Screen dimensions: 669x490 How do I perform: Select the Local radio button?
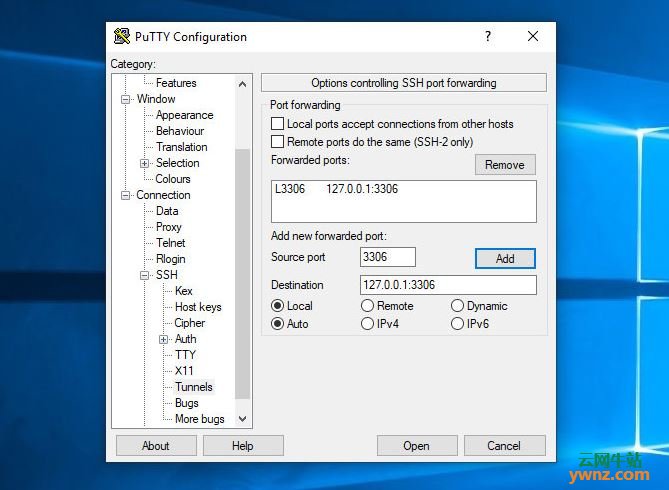(277, 306)
